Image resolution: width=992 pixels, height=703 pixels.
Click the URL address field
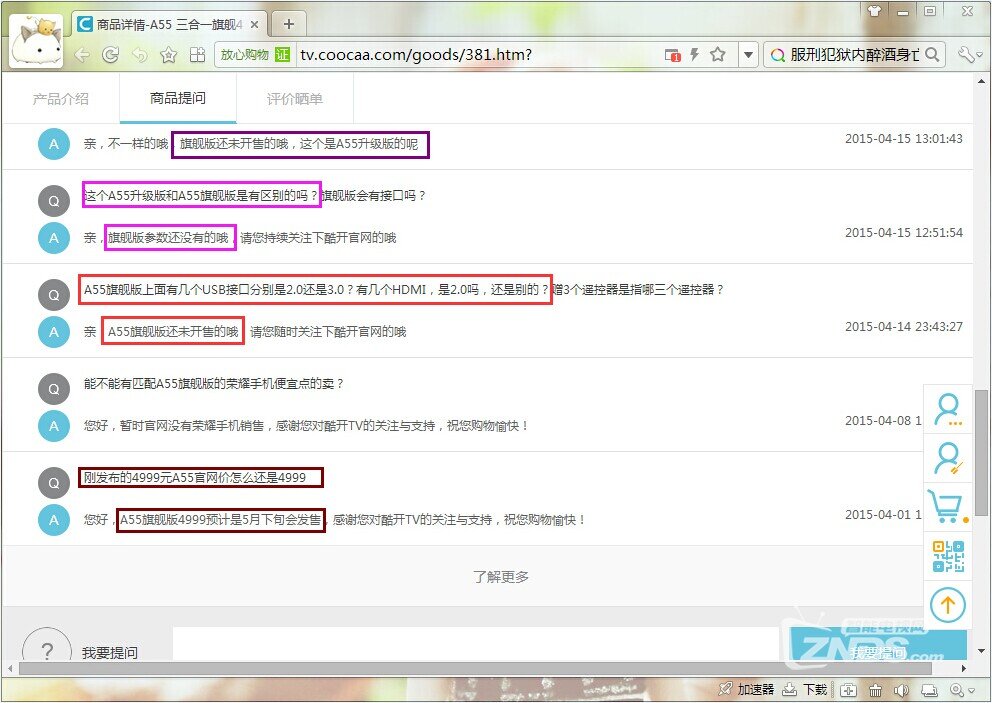pos(478,55)
